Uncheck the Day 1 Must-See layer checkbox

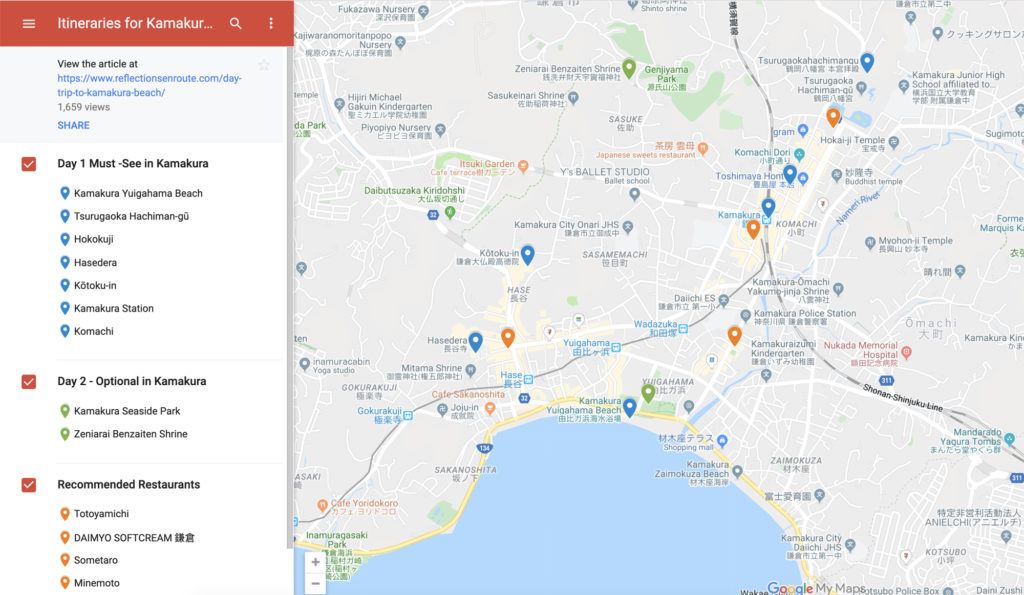pos(27,163)
